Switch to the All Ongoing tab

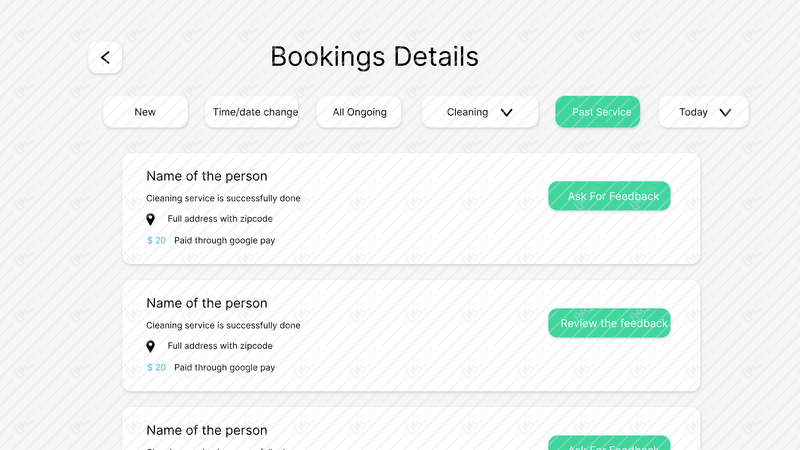359,112
